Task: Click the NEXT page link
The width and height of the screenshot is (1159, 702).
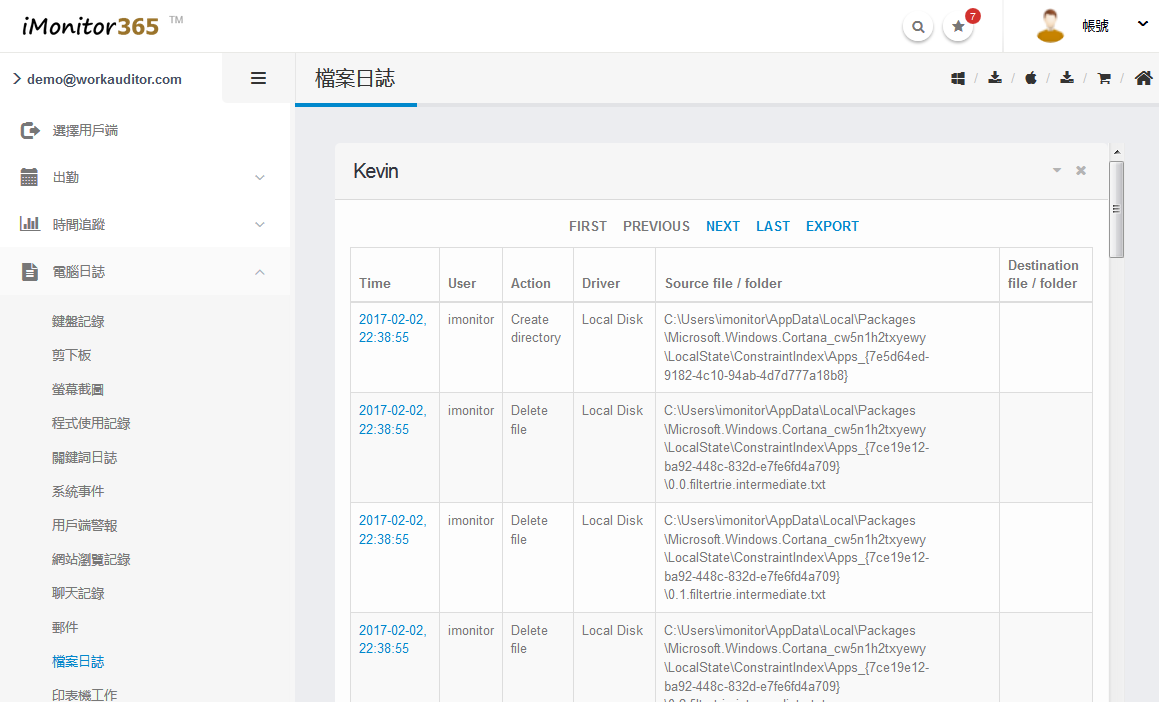Action: click(x=723, y=226)
